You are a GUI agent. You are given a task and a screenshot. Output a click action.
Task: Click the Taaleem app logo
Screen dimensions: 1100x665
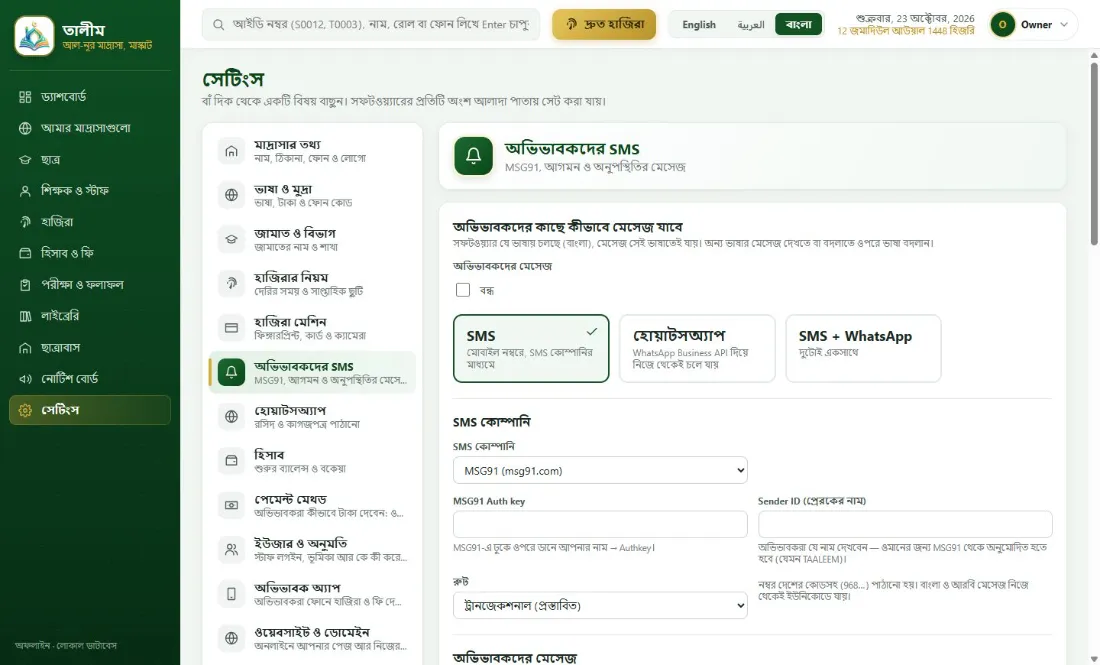pyautogui.click(x=34, y=36)
